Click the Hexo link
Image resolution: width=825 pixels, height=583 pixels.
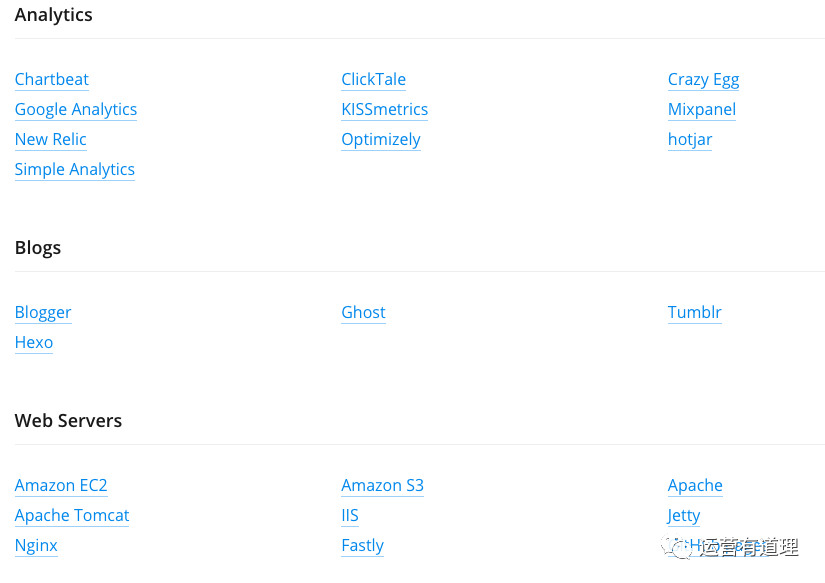click(34, 343)
